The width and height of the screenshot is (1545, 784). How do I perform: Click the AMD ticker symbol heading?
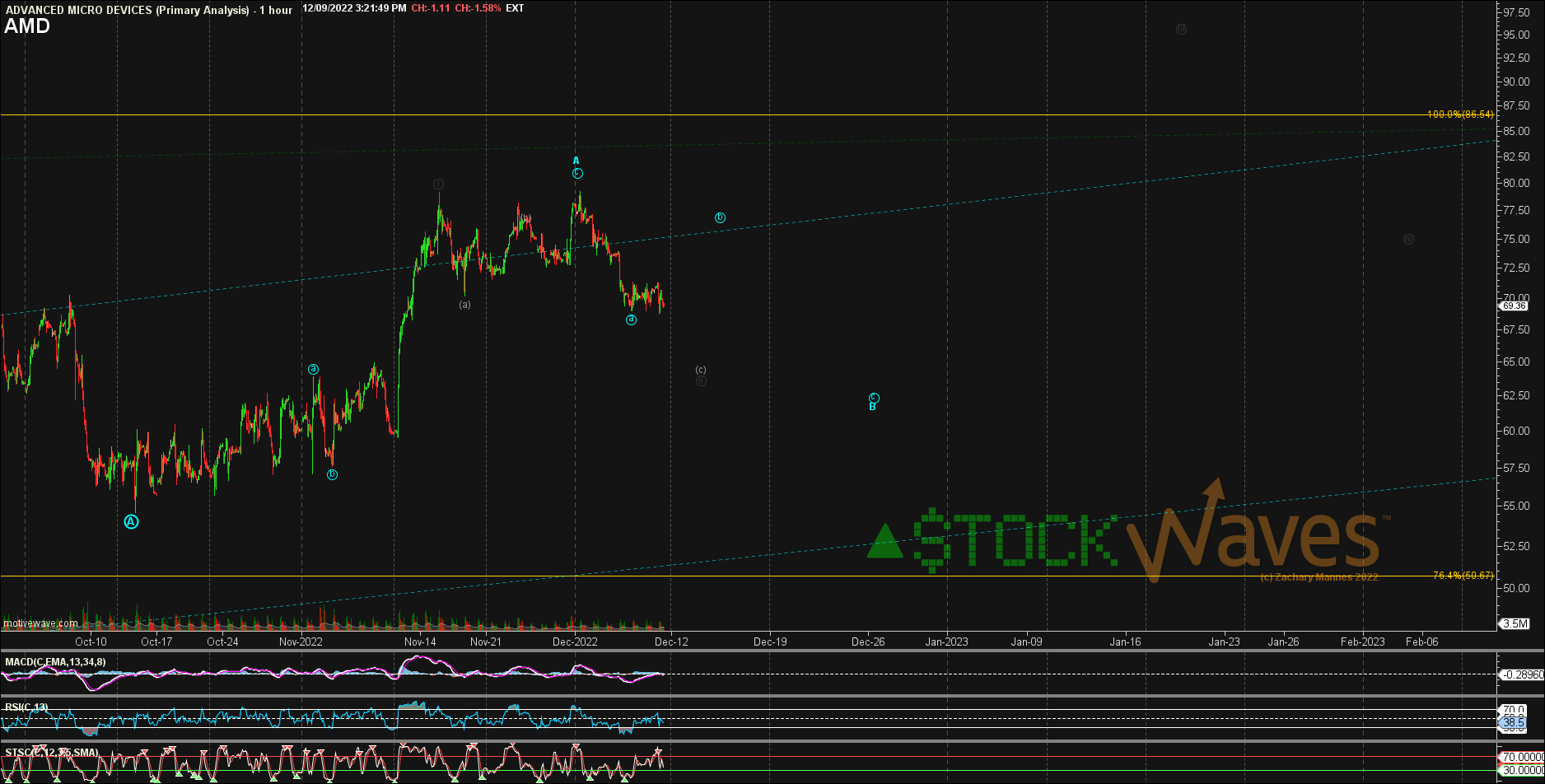(x=27, y=26)
